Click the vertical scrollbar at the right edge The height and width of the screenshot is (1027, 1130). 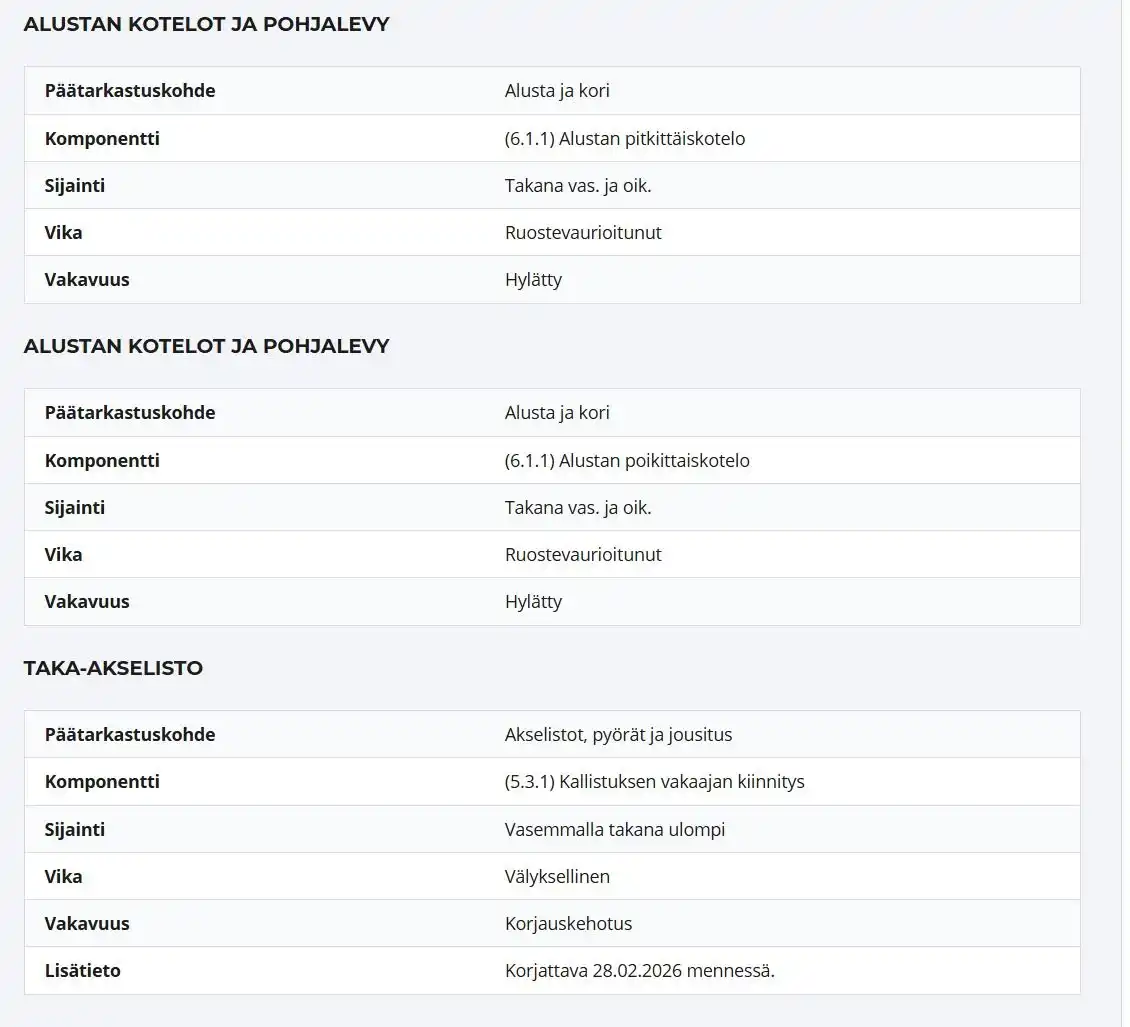click(1125, 500)
